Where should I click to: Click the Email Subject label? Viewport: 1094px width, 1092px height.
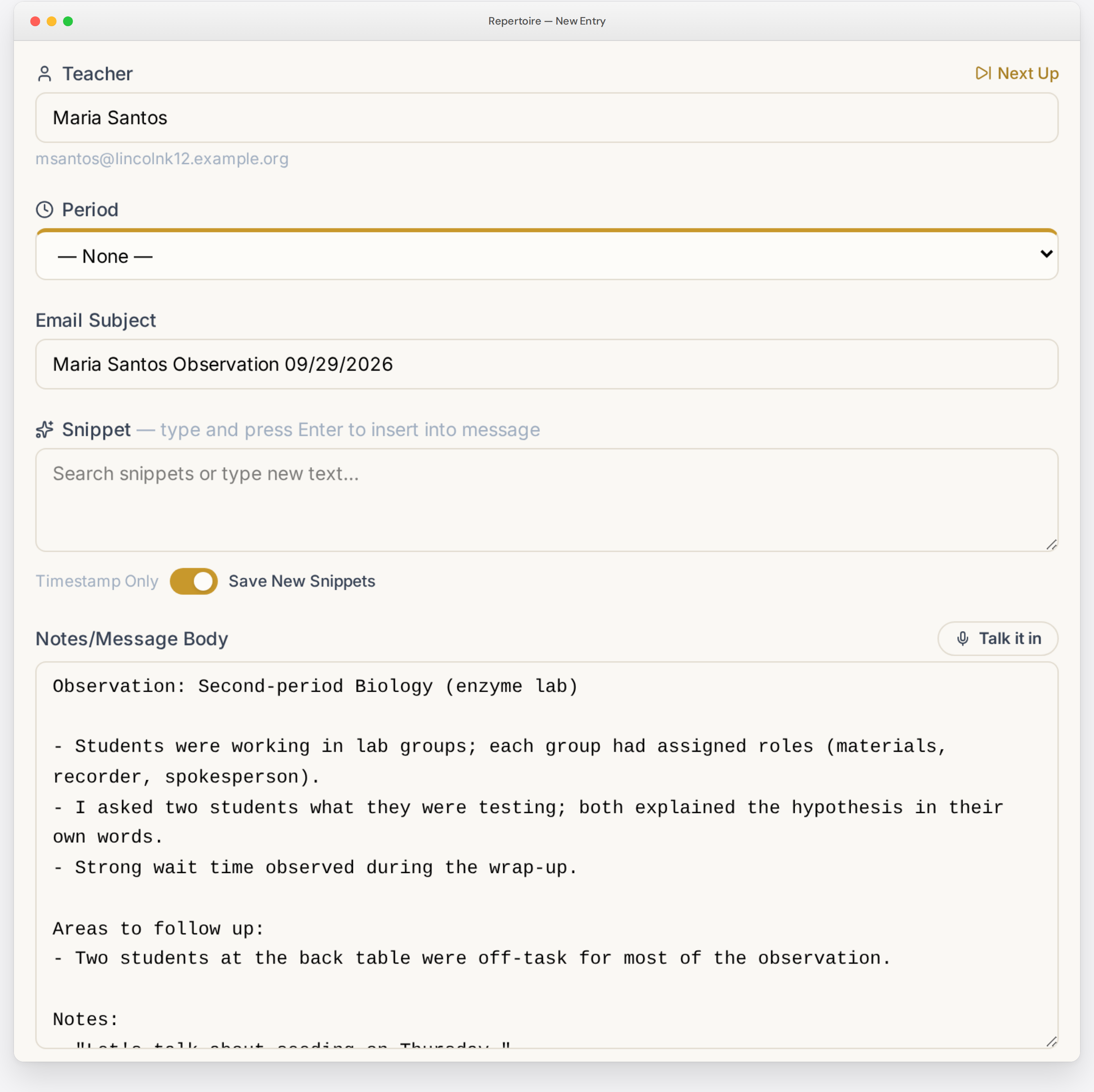pyautogui.click(x=96, y=320)
